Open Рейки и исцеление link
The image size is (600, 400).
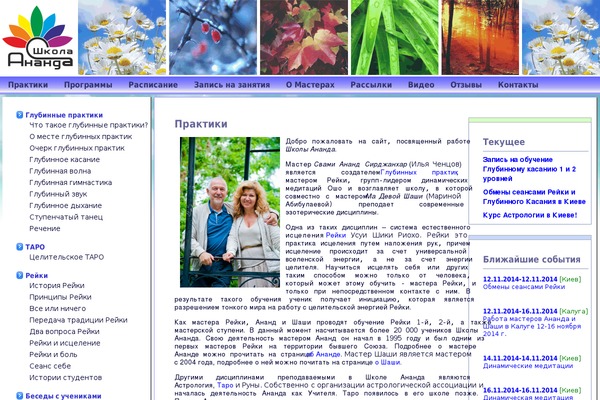(65, 343)
